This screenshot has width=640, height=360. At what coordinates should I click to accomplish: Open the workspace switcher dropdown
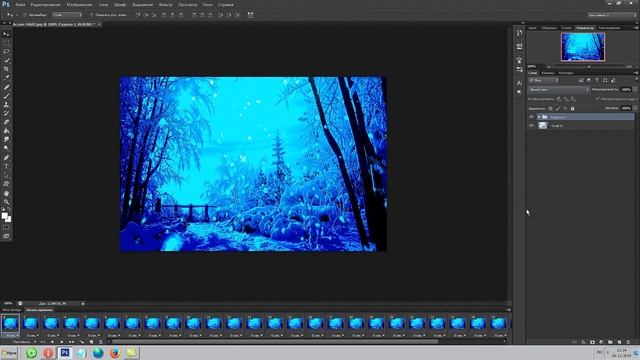point(612,15)
